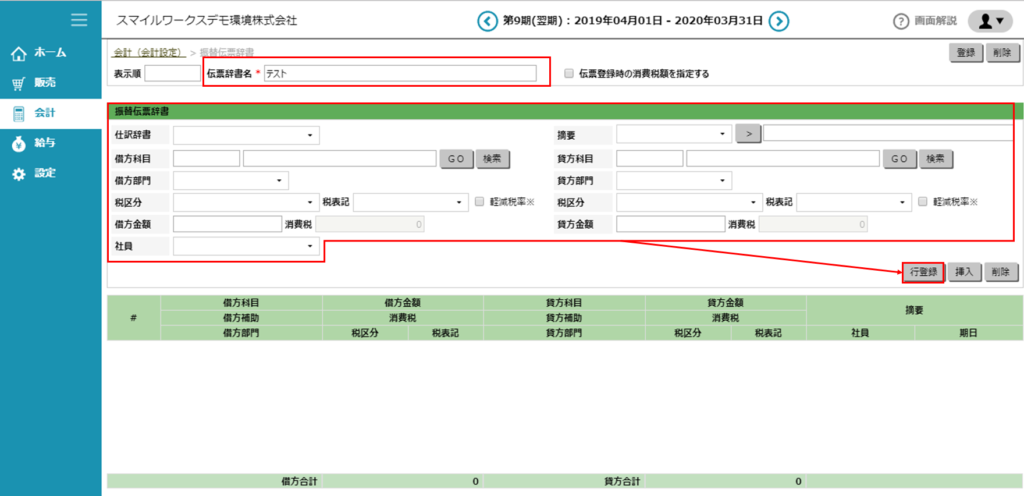
Task: Click the > button beside 摘要
Action: click(749, 133)
